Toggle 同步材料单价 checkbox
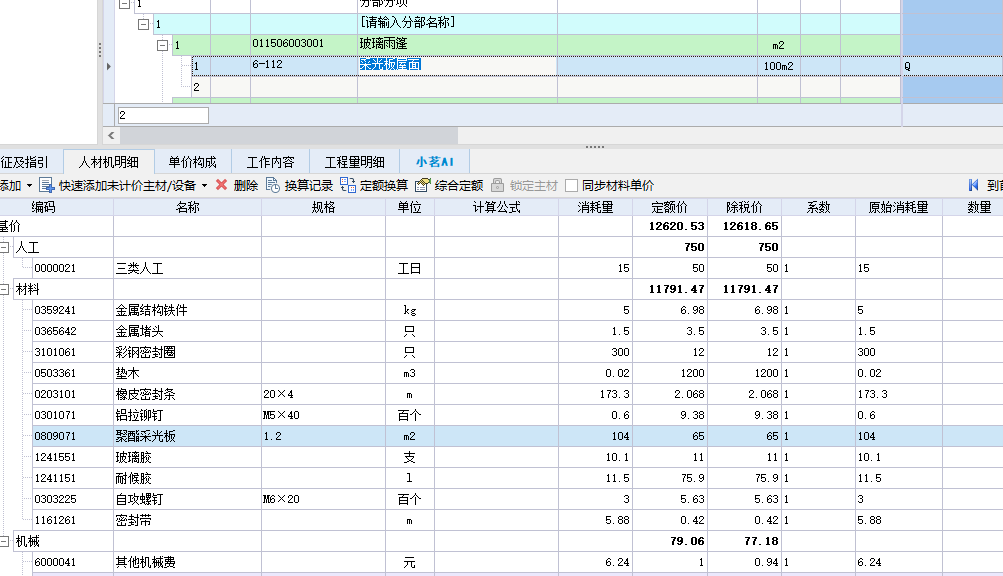Viewport: 1003px width, 576px height. click(572, 186)
